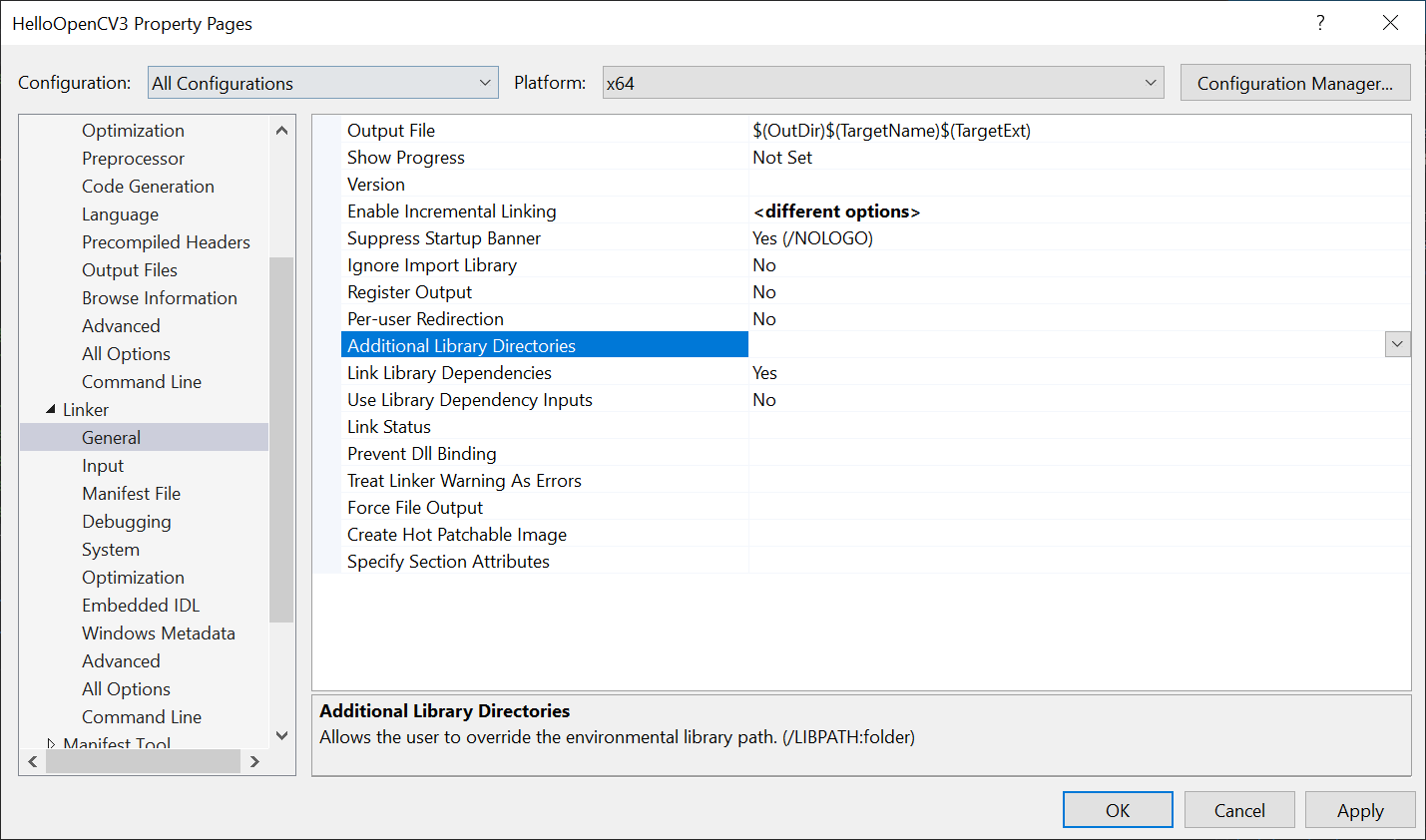Click the 'No' value for Register Output
The height and width of the screenshot is (840, 1426).
coord(764,292)
